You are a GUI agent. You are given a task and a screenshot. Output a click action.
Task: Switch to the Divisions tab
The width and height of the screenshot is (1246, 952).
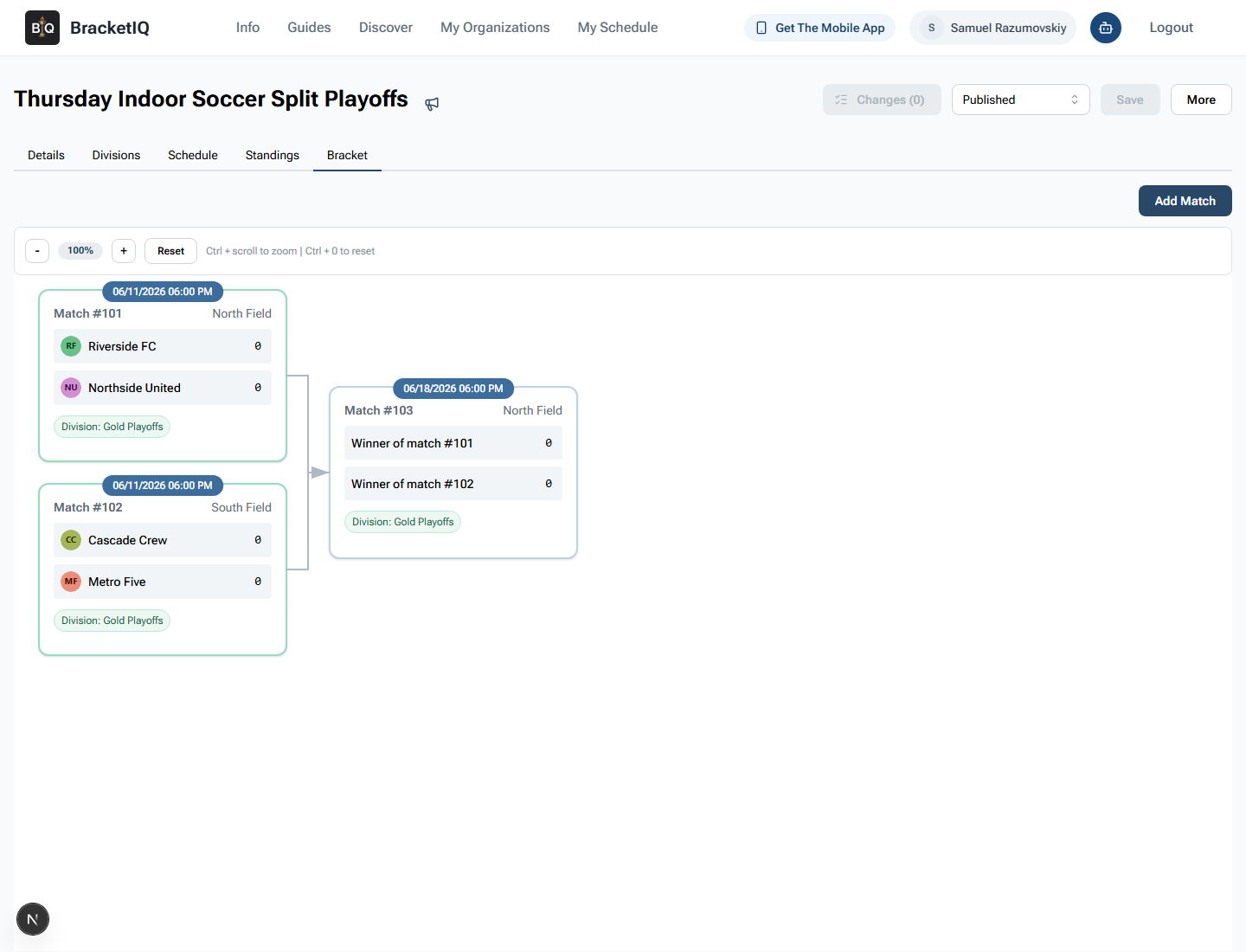coord(116,155)
